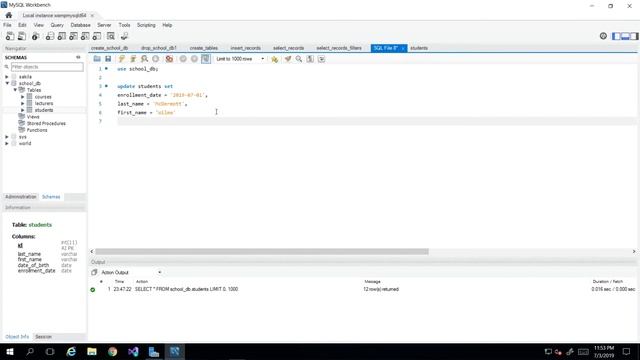This screenshot has height=360, width=640.
Task: Open the students result tab
Action: pos(419,48)
